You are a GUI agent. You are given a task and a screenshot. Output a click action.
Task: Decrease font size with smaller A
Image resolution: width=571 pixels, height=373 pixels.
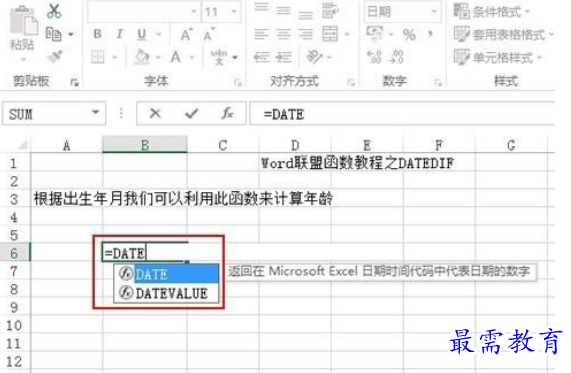(x=209, y=35)
